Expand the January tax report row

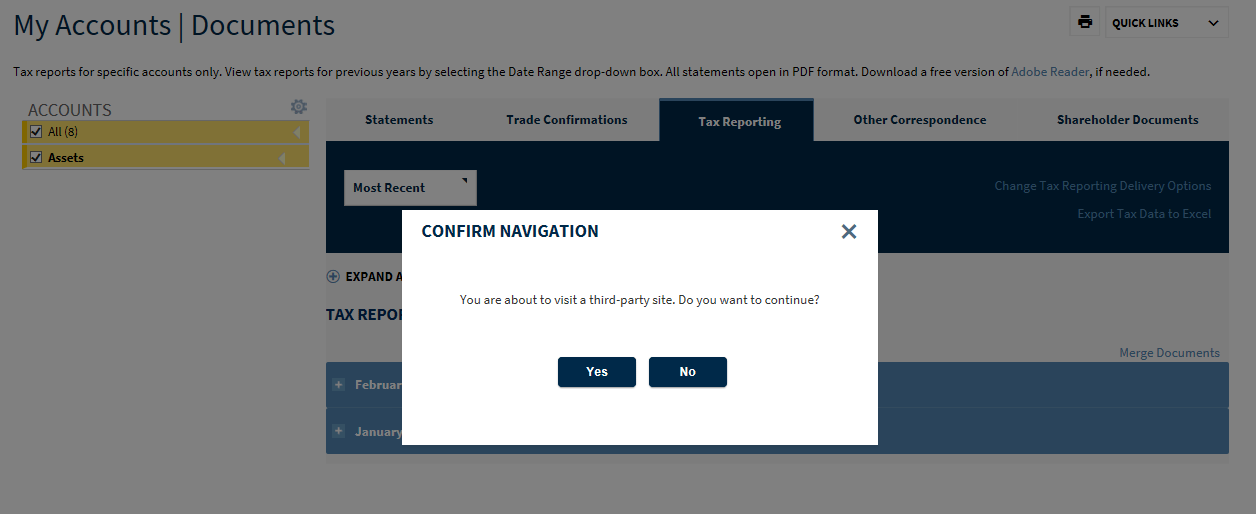[339, 432]
